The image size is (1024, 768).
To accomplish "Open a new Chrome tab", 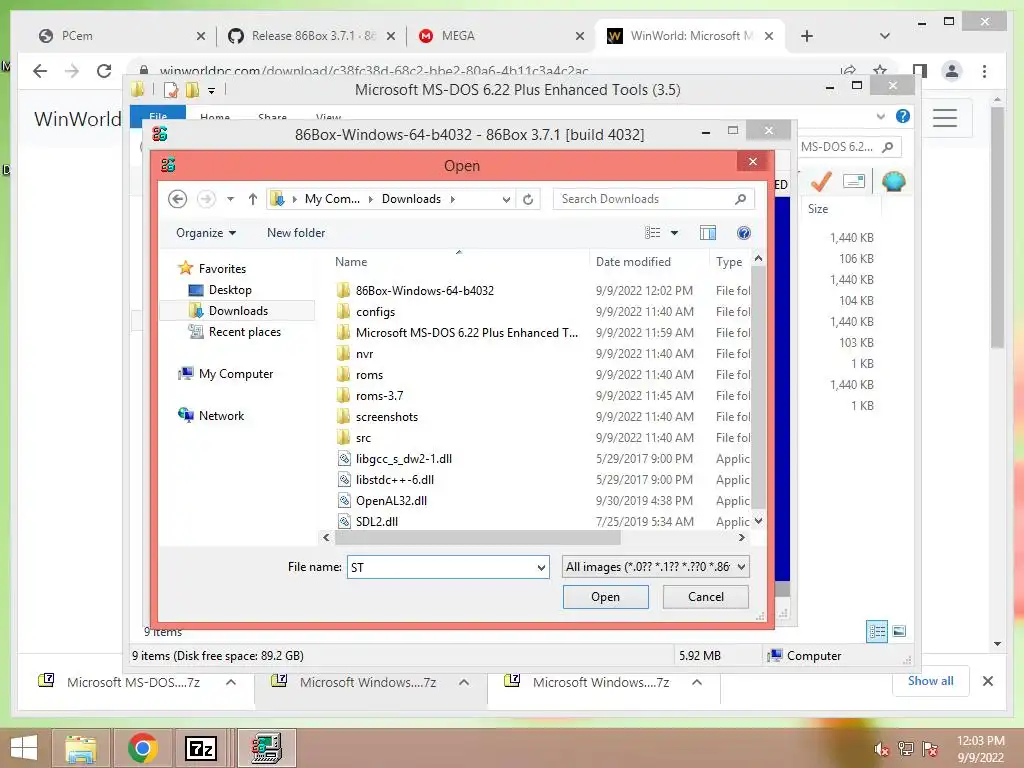I will (807, 36).
